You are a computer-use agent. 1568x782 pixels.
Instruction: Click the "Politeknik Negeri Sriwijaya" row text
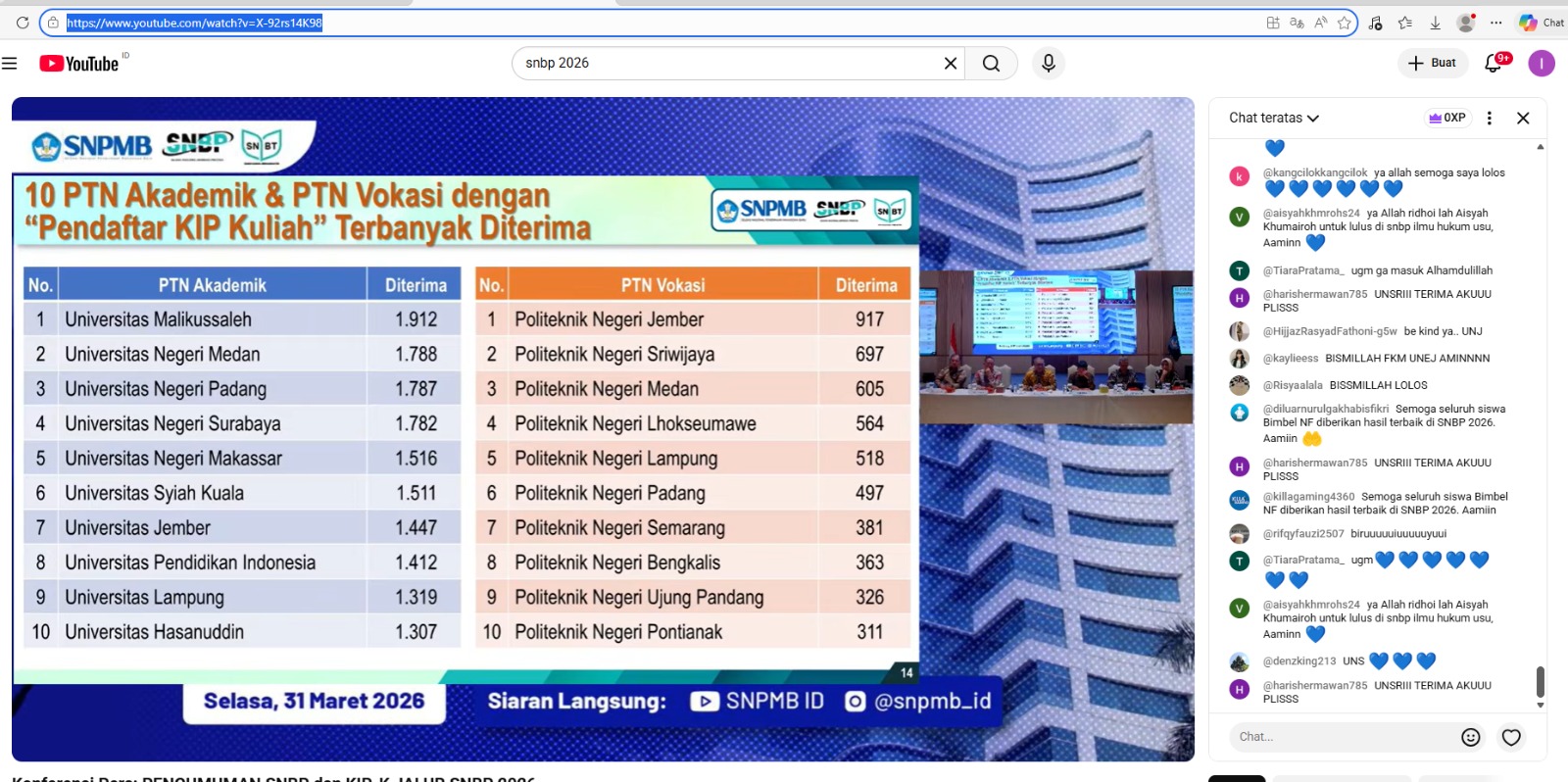coord(614,354)
